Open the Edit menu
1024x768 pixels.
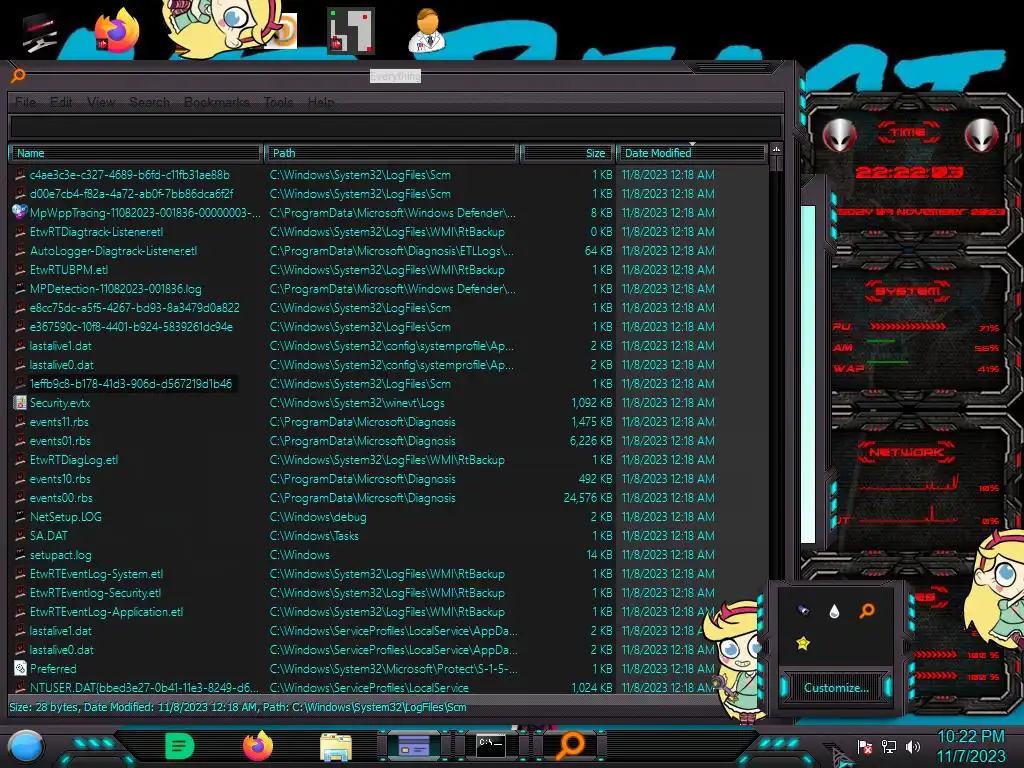point(61,103)
